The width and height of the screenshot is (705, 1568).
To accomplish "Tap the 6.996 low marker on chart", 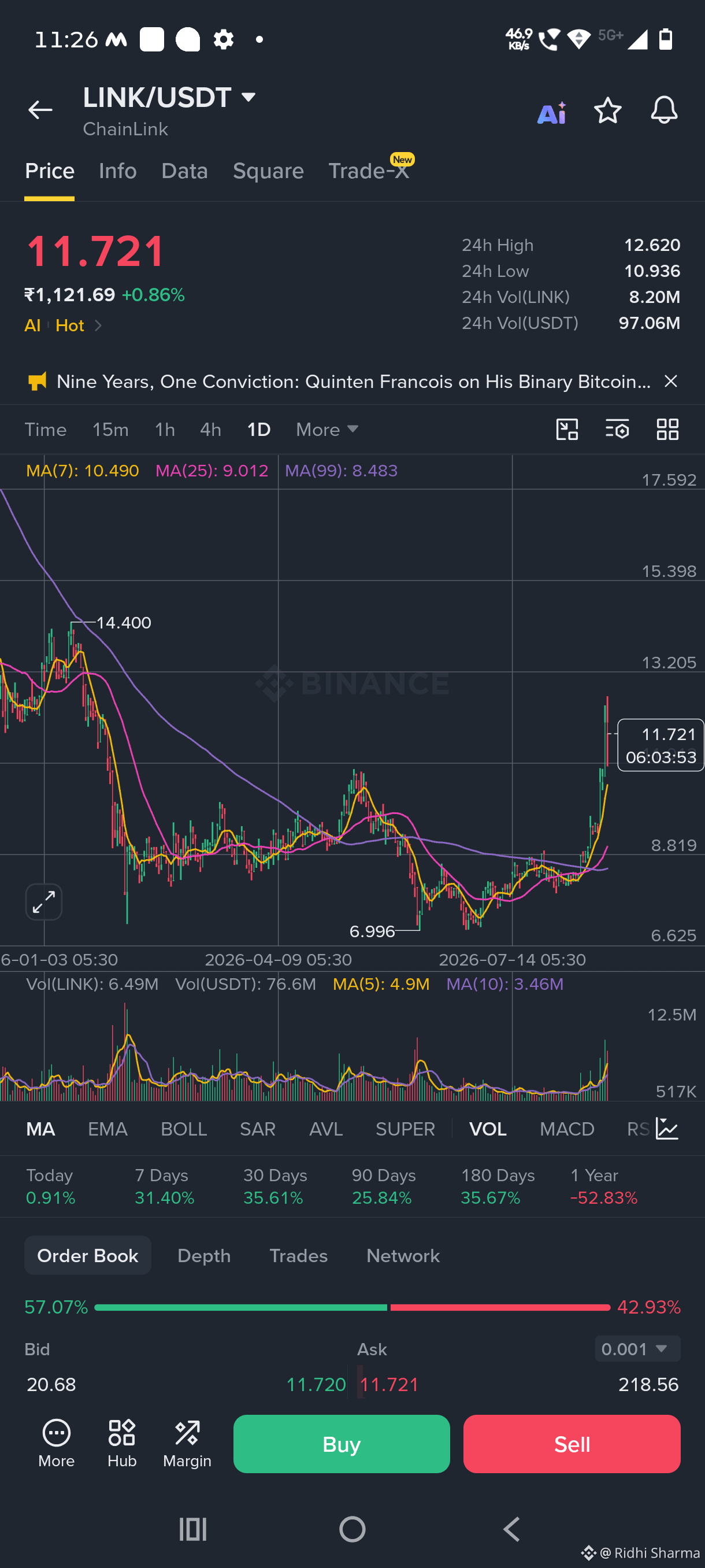I will click(x=372, y=931).
